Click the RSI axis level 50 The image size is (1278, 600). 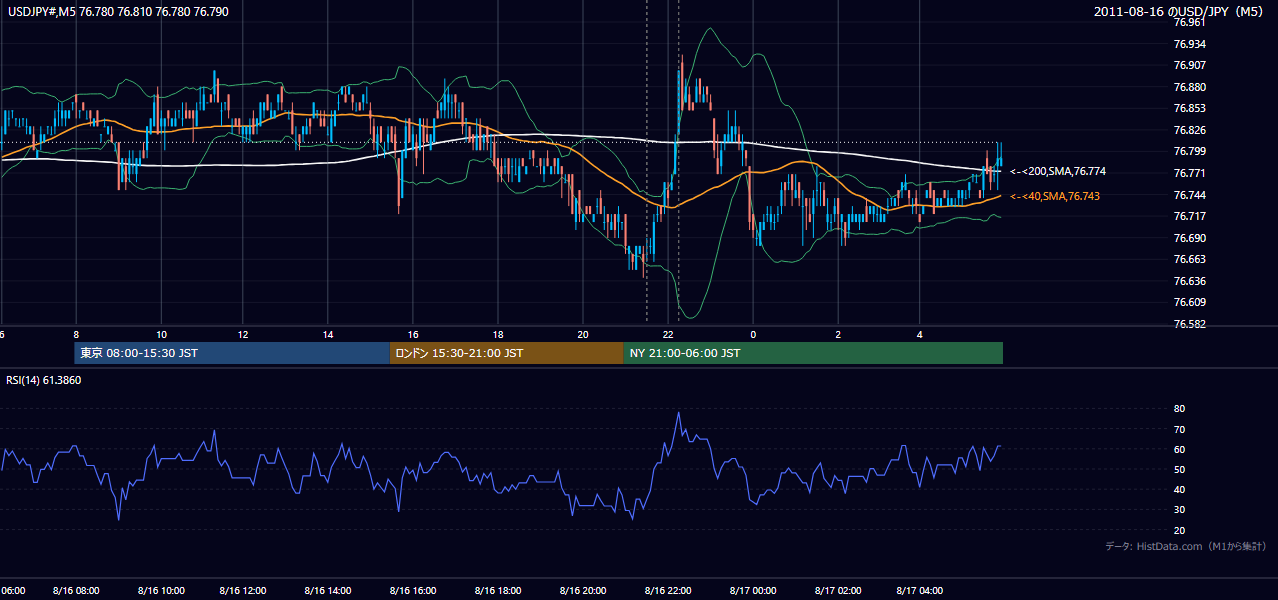tap(1179, 469)
